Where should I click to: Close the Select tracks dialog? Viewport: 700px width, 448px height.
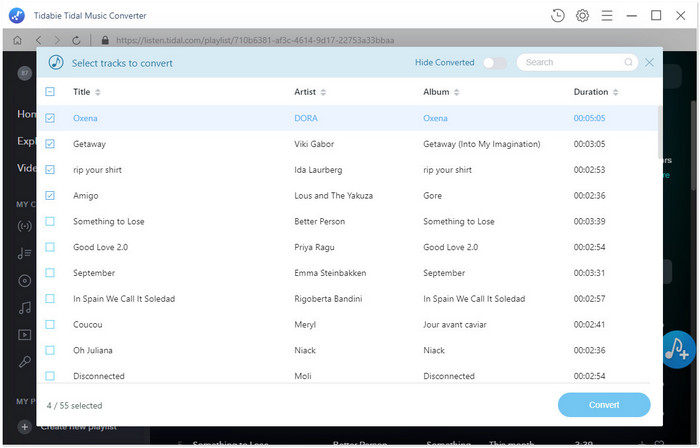[650, 62]
